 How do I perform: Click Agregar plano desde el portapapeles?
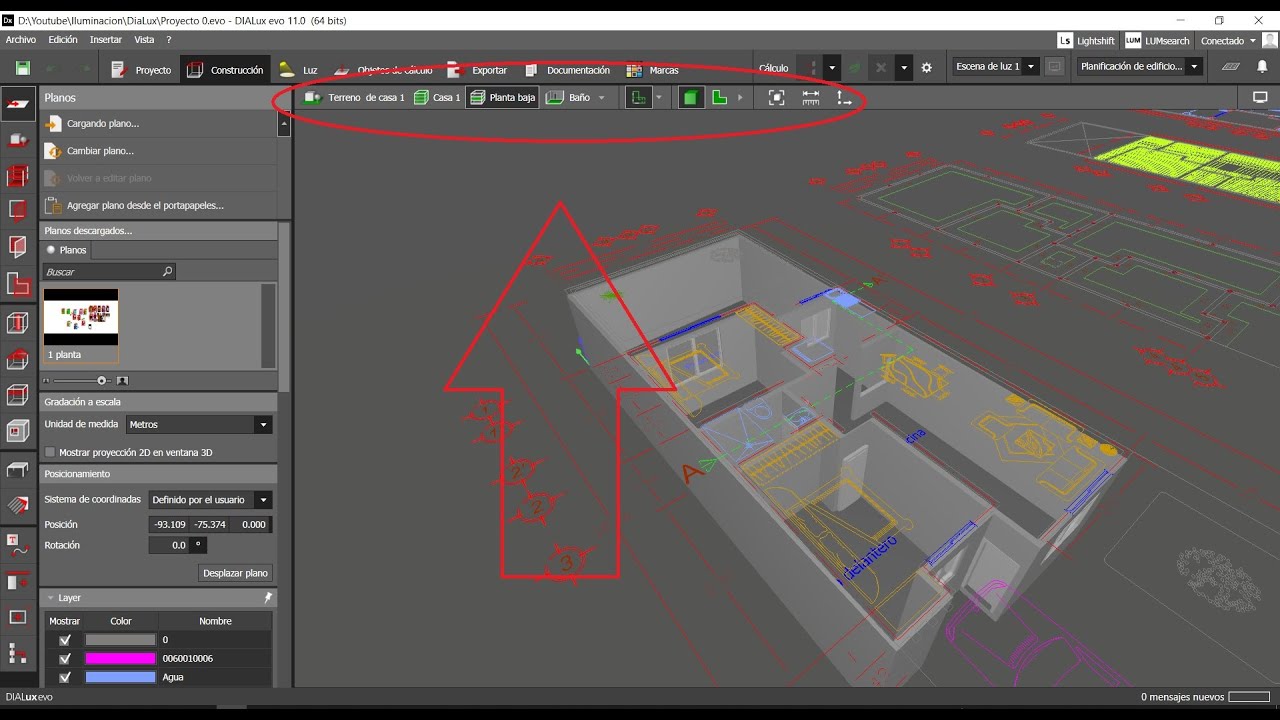coord(145,205)
